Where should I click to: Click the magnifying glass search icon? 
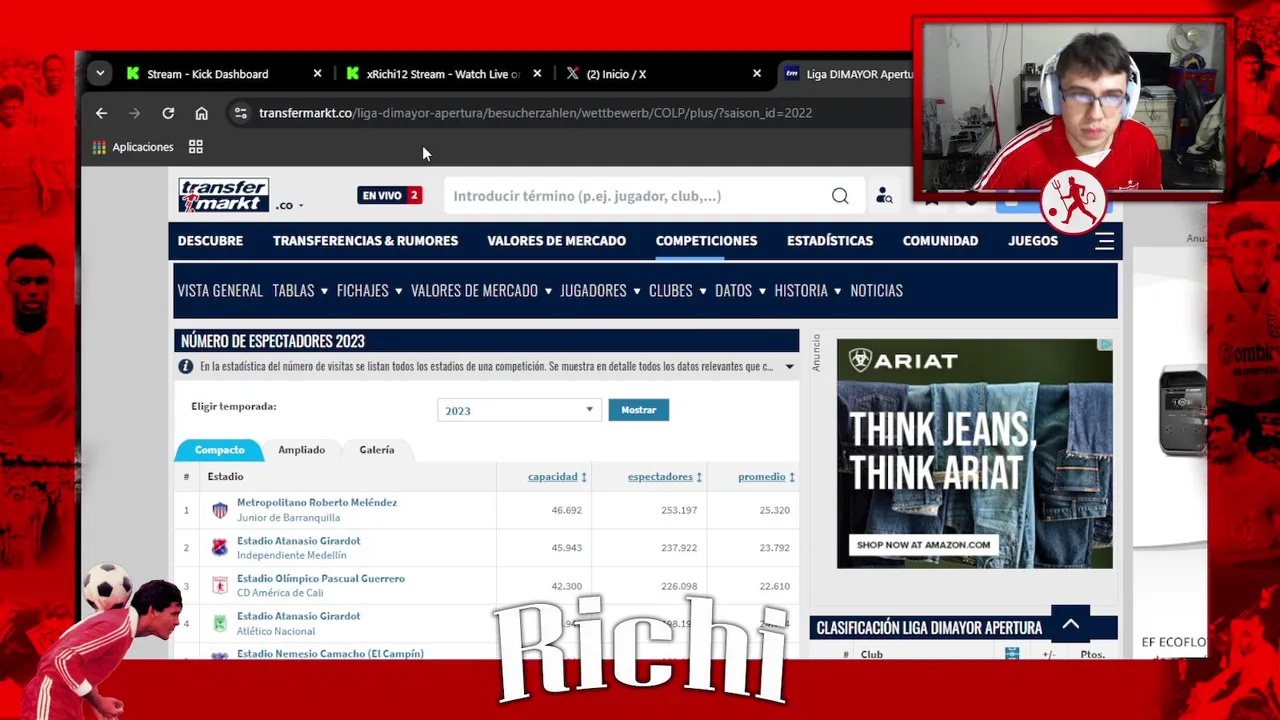(x=840, y=196)
